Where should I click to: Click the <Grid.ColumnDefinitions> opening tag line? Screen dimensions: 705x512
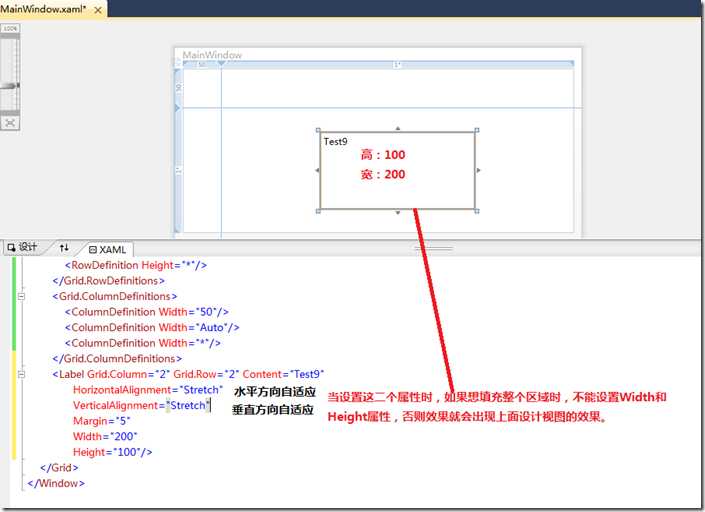click(115, 297)
